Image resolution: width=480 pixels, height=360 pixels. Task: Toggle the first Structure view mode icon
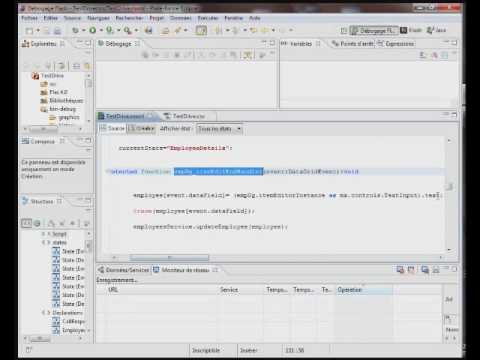pyautogui.click(x=27, y=223)
